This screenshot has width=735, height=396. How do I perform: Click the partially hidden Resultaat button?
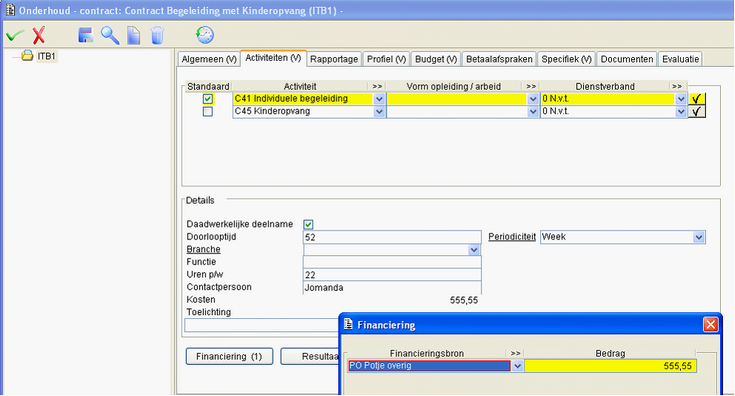click(310, 357)
